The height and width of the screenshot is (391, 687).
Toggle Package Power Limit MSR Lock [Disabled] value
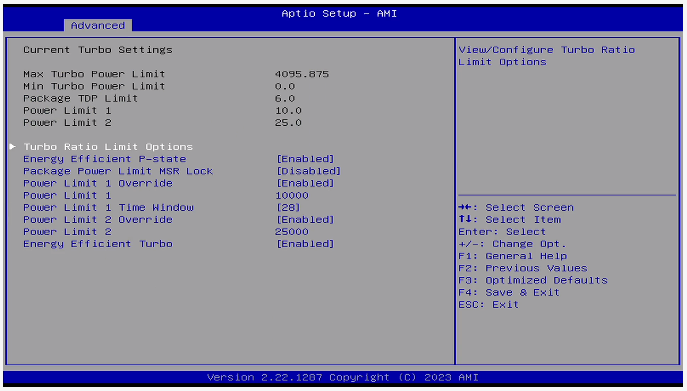(x=308, y=171)
